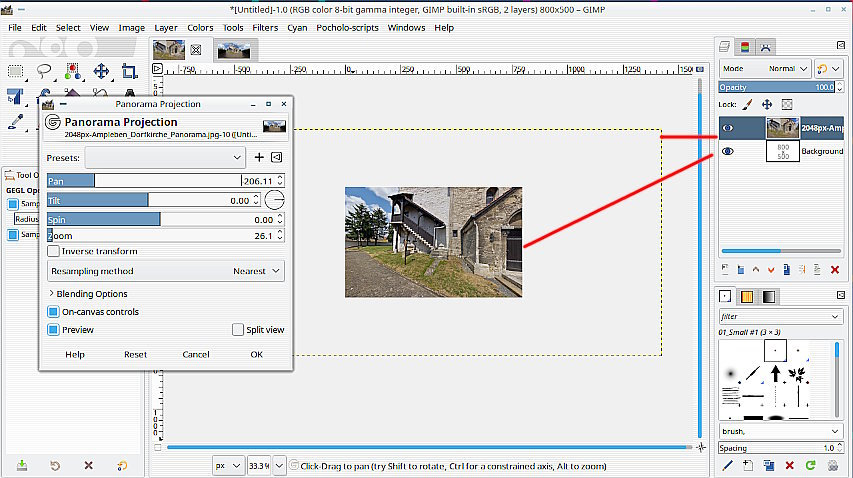The height and width of the screenshot is (478, 853).
Task: Create a new layer group
Action: [x=740, y=269]
